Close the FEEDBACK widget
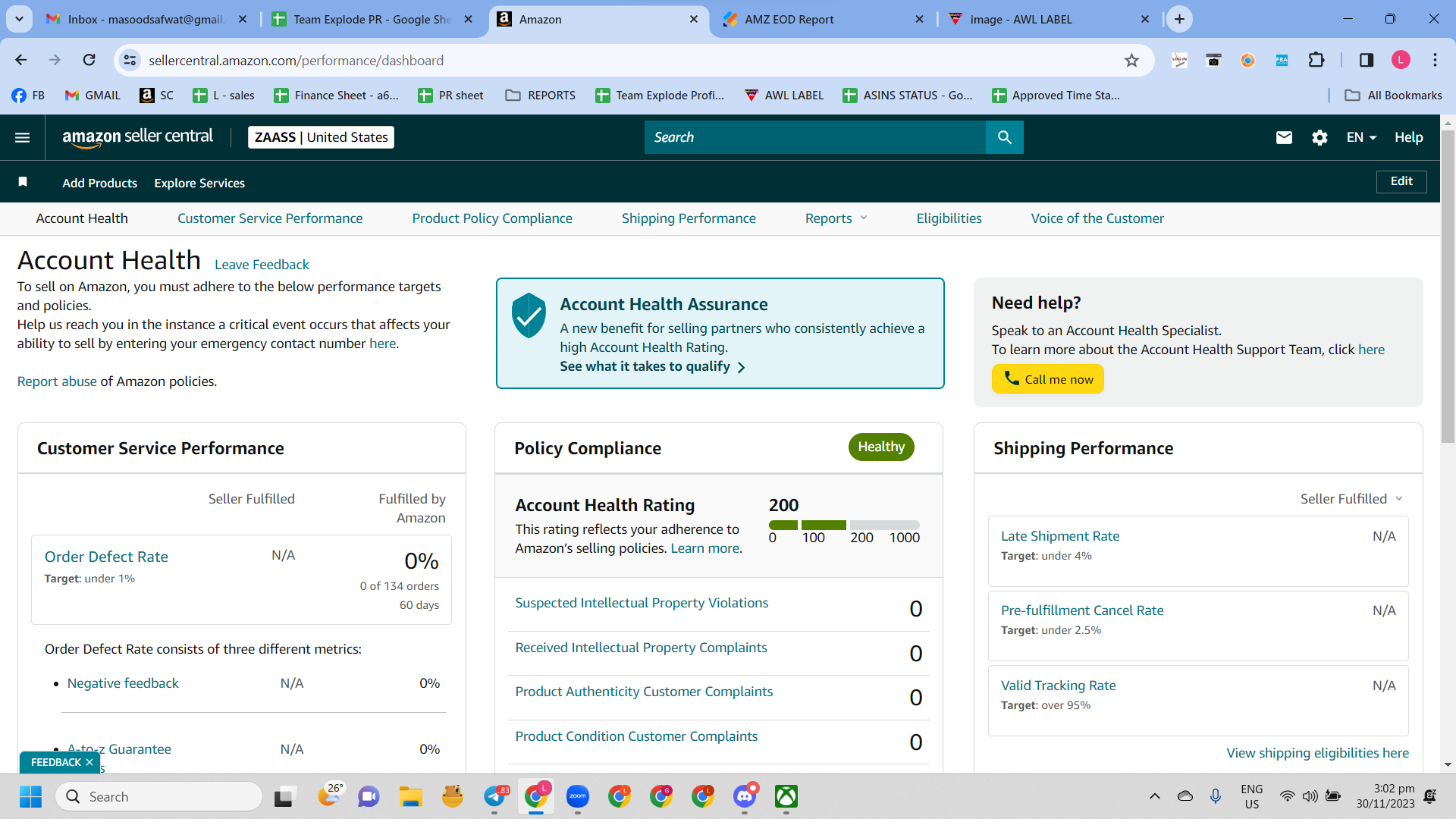This screenshot has width=1456, height=819. pos(89,762)
